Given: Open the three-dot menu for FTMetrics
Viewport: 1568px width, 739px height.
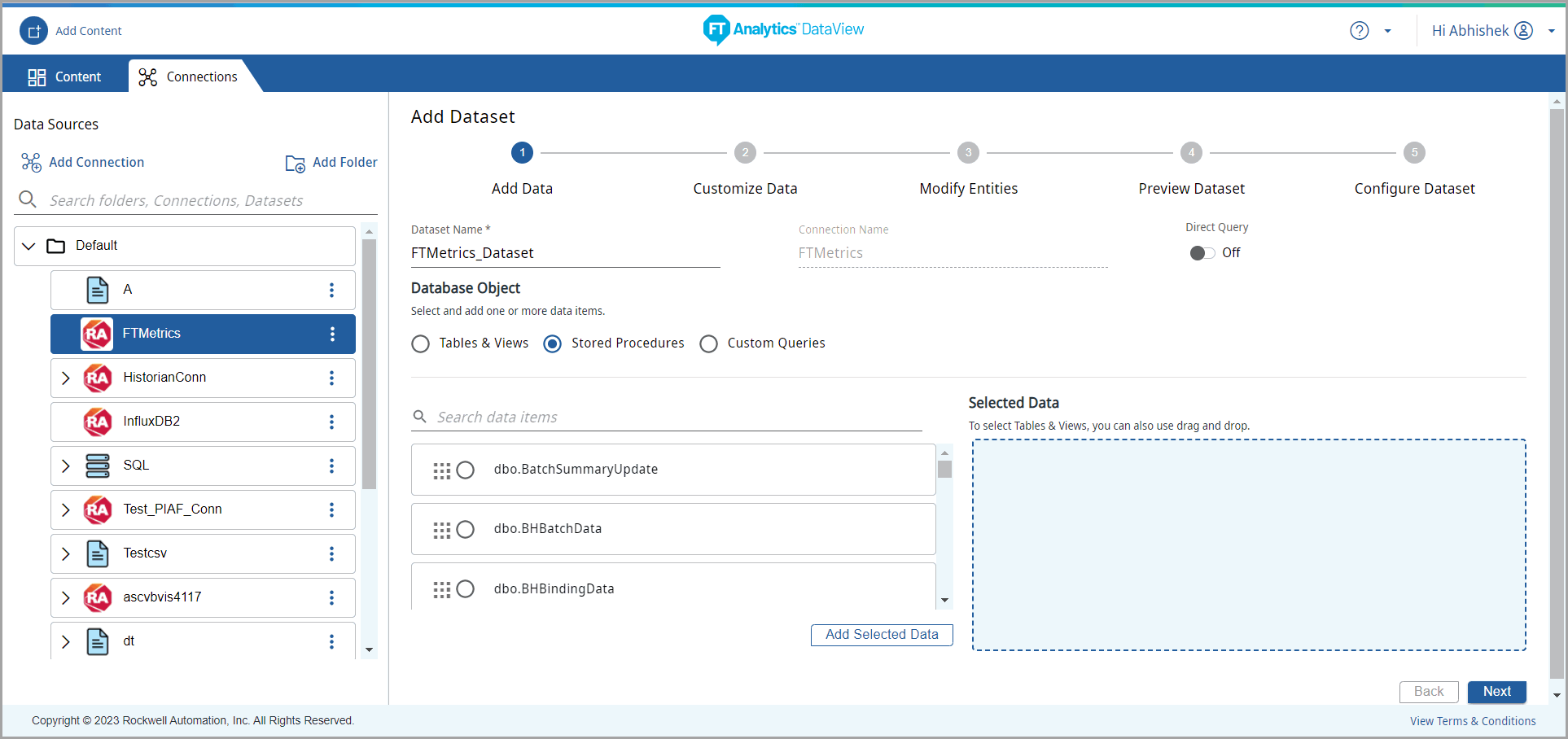Looking at the screenshot, I should point(332,334).
